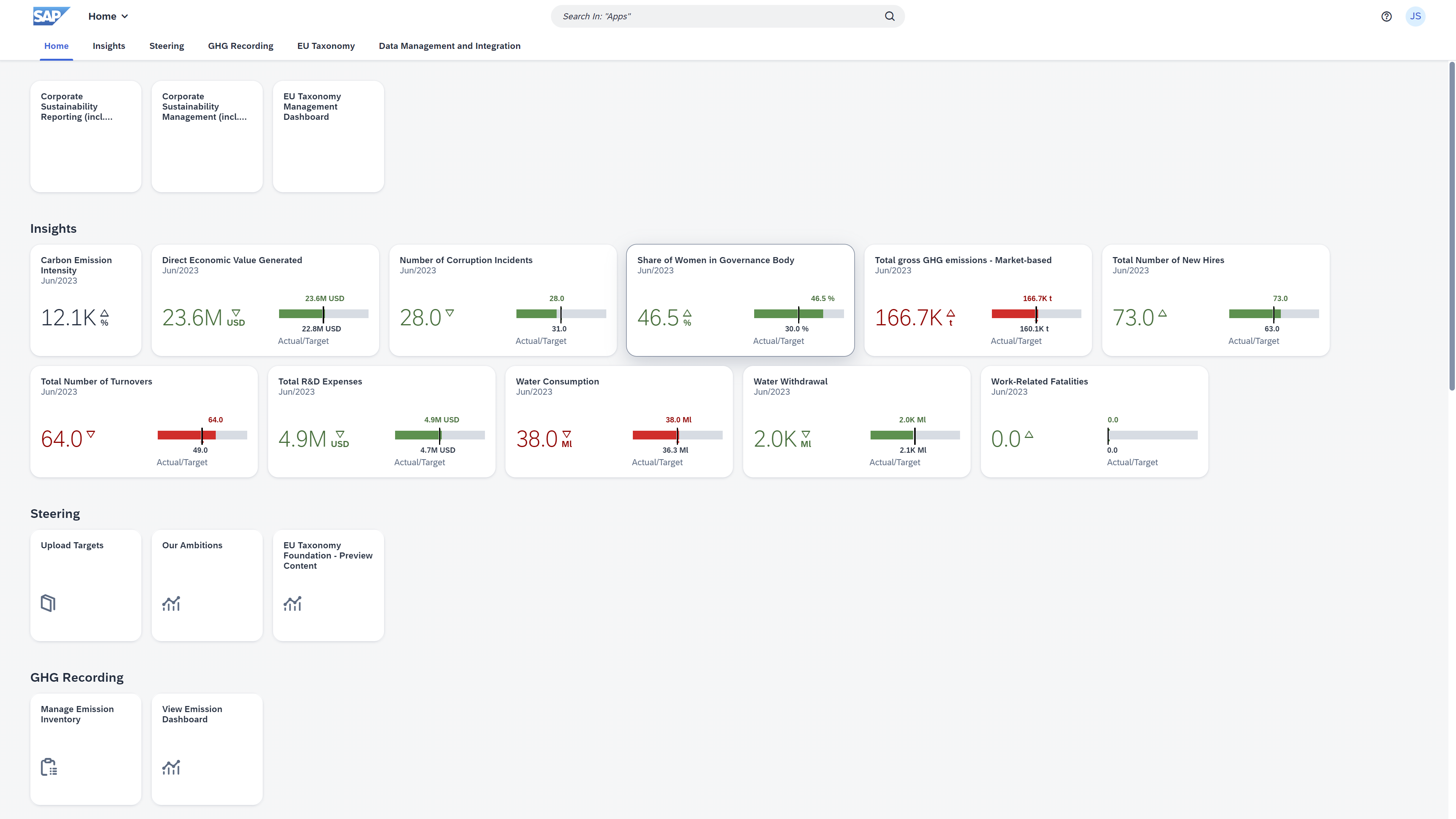
Task: Click the Work-Related Fatalities bullet chart
Action: point(1153,435)
